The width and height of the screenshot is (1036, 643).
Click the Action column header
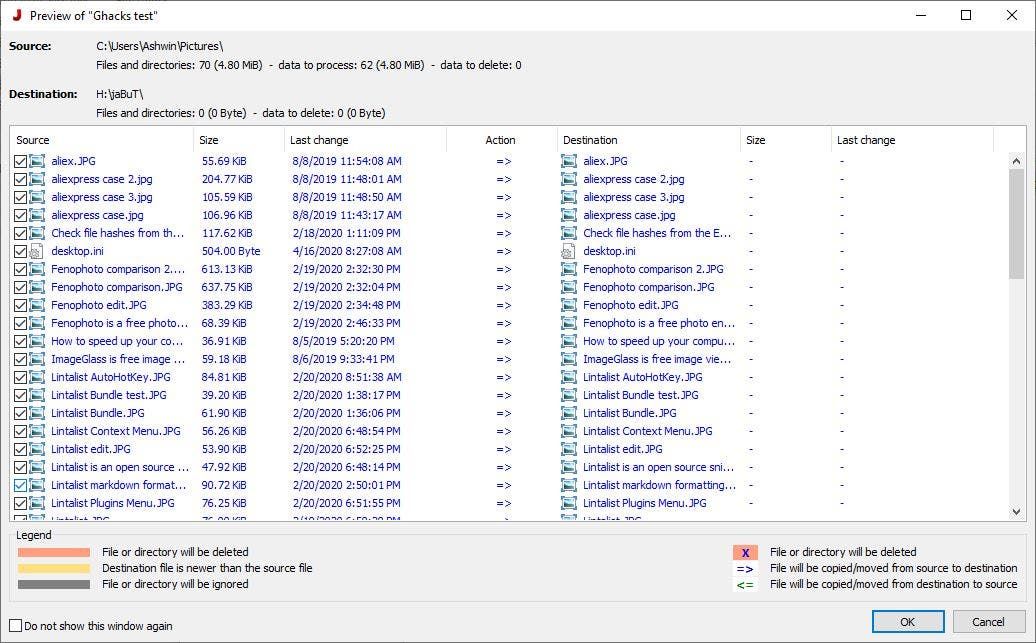(501, 140)
